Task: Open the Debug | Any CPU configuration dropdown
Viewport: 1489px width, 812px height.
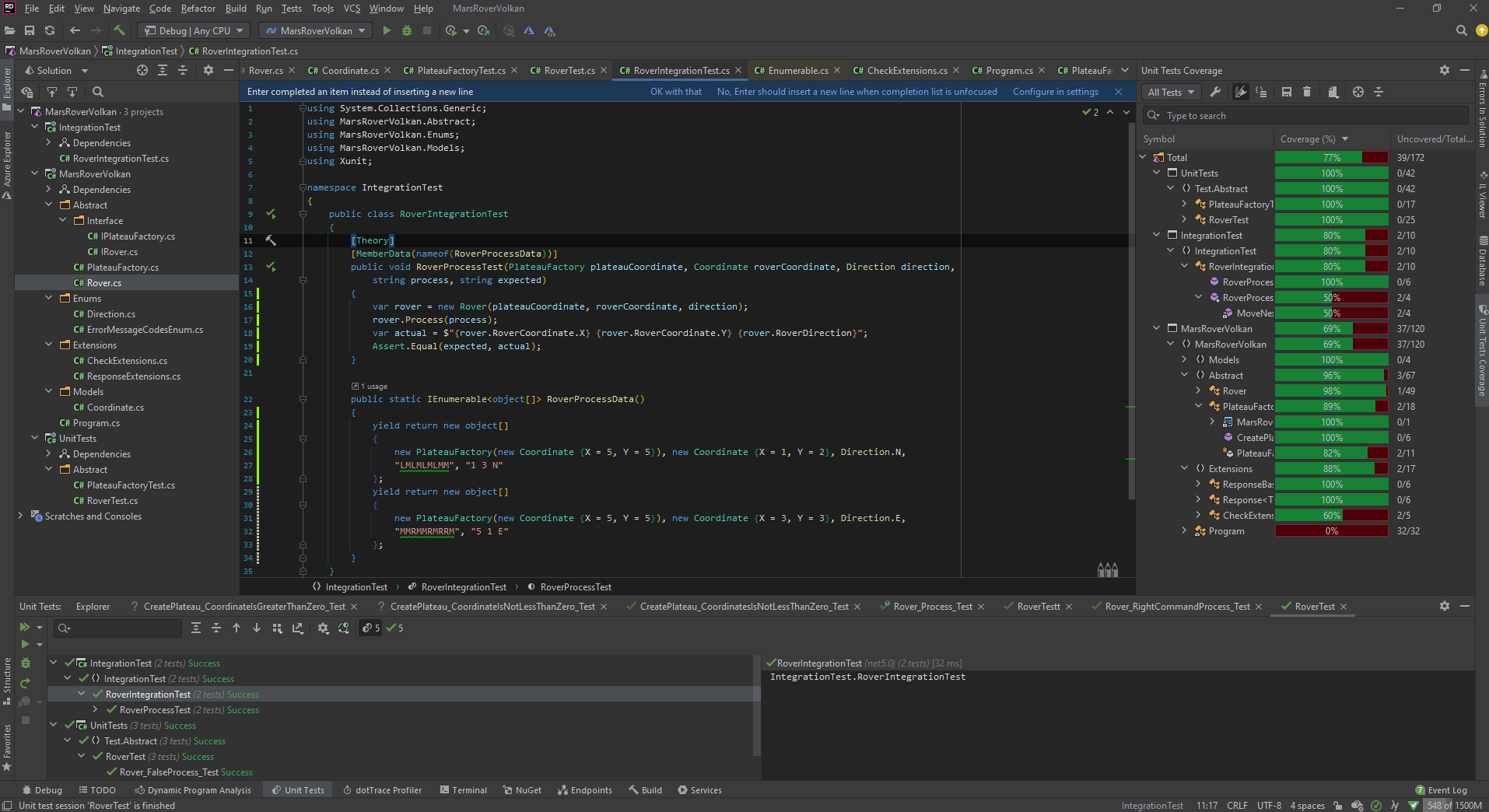Action: pos(193,30)
